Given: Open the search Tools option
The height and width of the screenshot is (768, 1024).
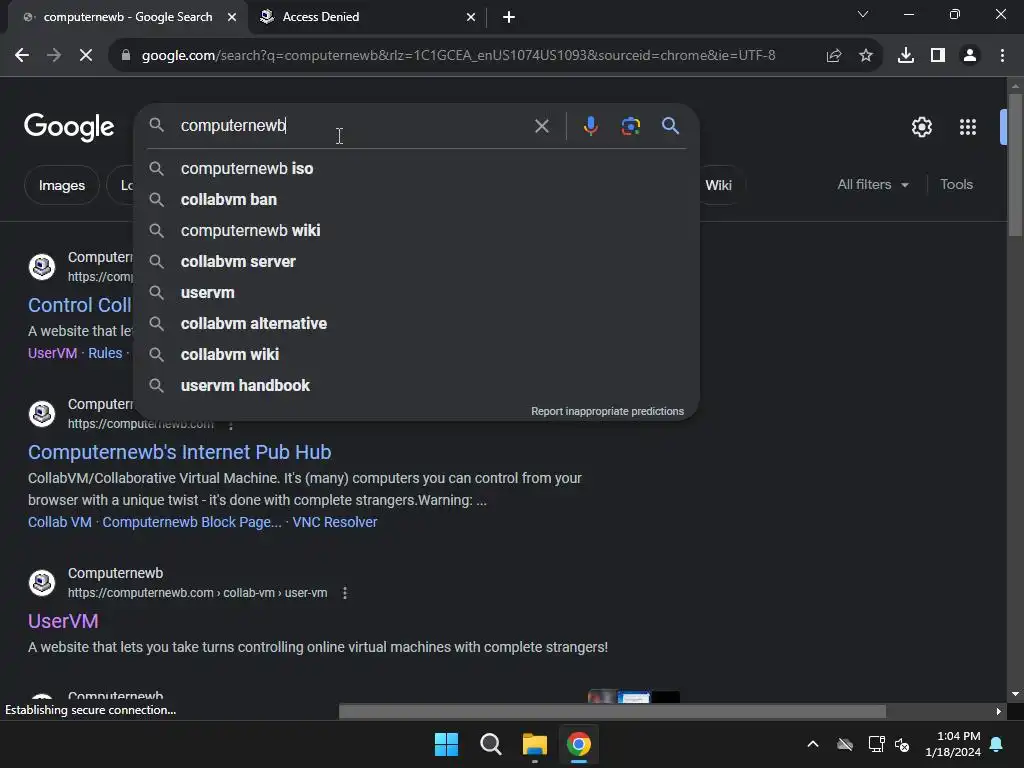Looking at the screenshot, I should pos(956,185).
